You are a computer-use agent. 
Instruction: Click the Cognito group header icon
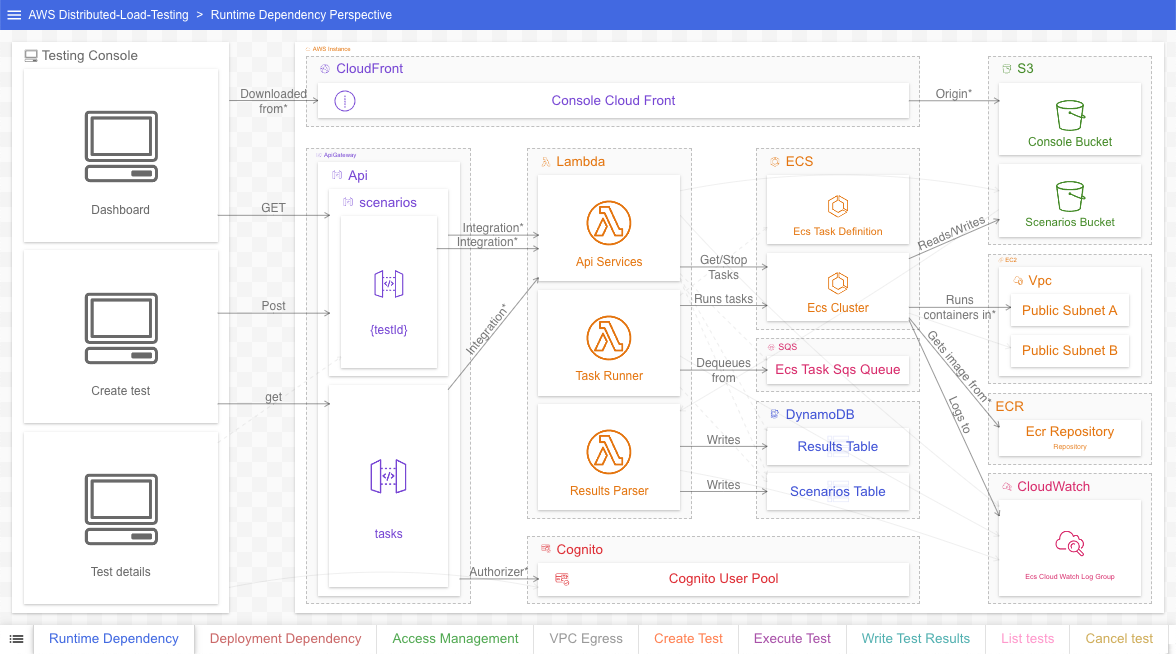546,550
